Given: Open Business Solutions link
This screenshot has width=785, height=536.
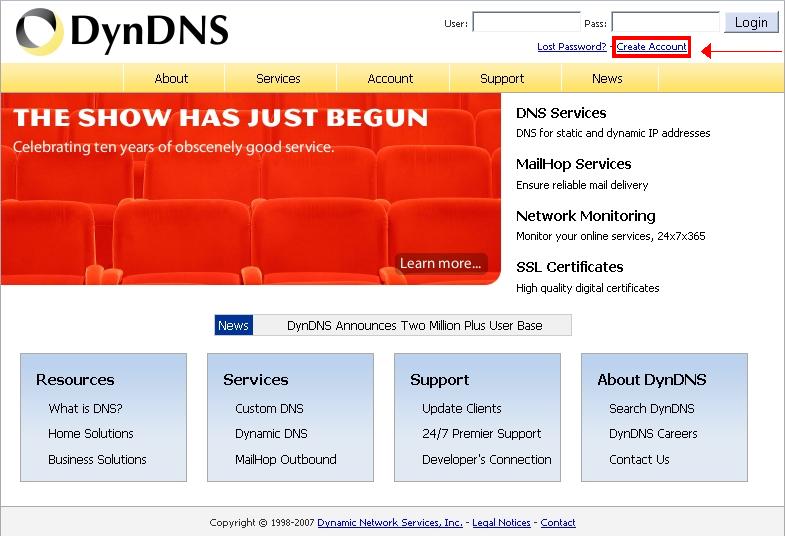Looking at the screenshot, I should click(97, 459).
